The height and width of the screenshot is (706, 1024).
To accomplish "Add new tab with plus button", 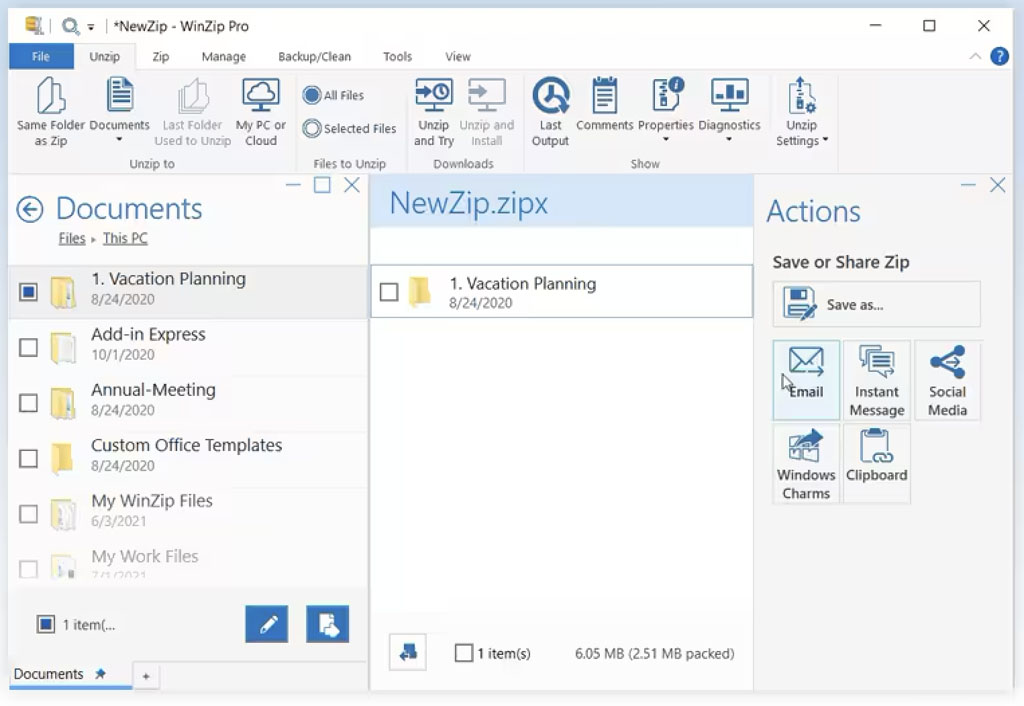I will [x=146, y=676].
